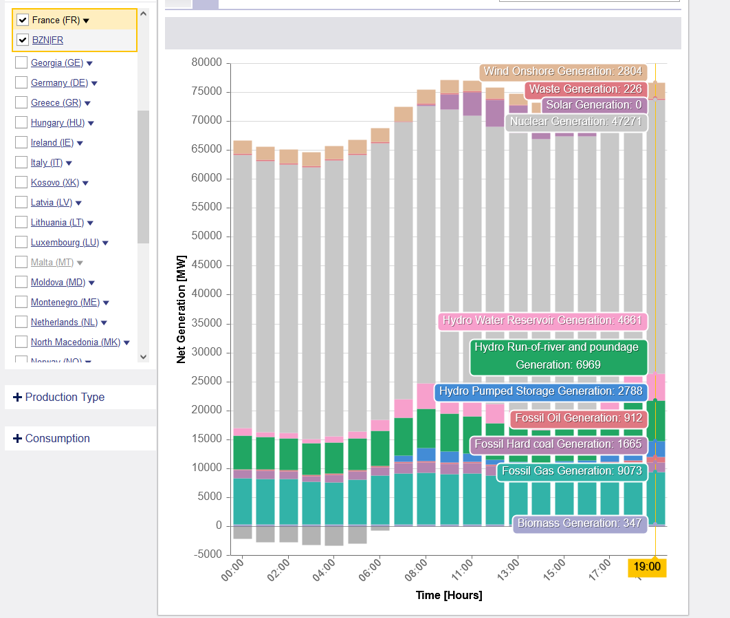Open the Italy (IT) country link
This screenshot has height=618, width=730.
47,163
